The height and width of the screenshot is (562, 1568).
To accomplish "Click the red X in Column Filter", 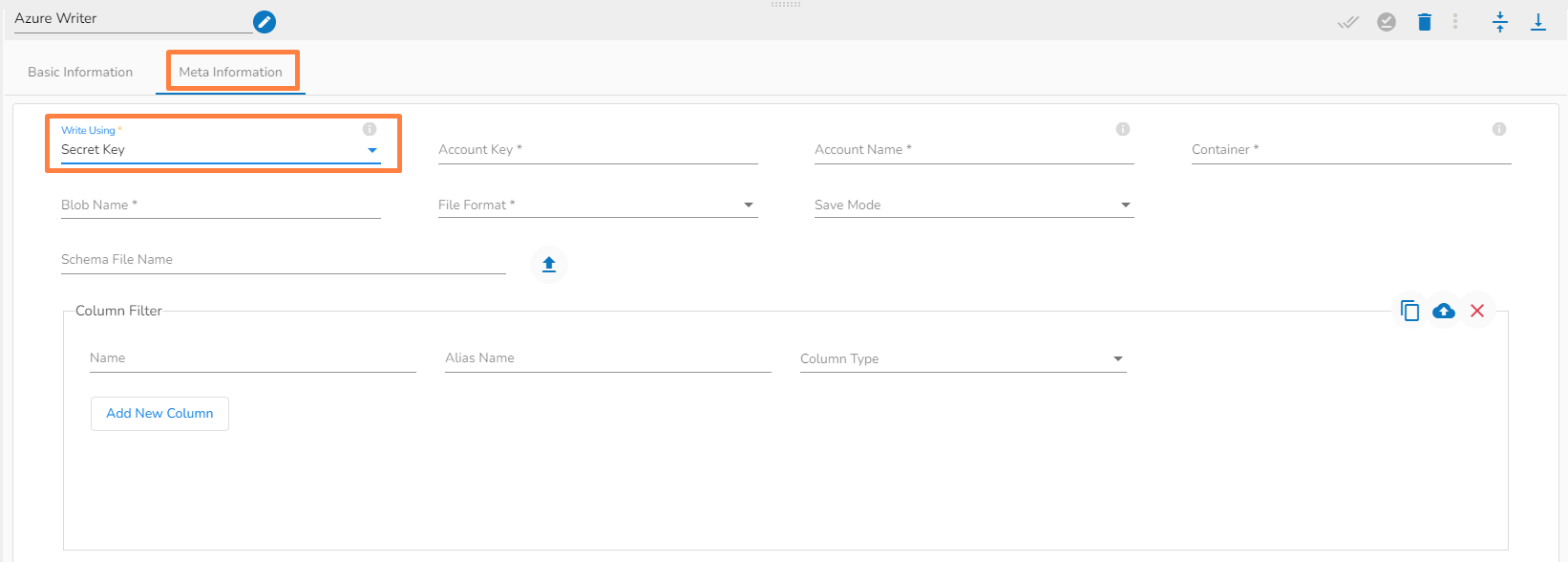I will [1477, 311].
